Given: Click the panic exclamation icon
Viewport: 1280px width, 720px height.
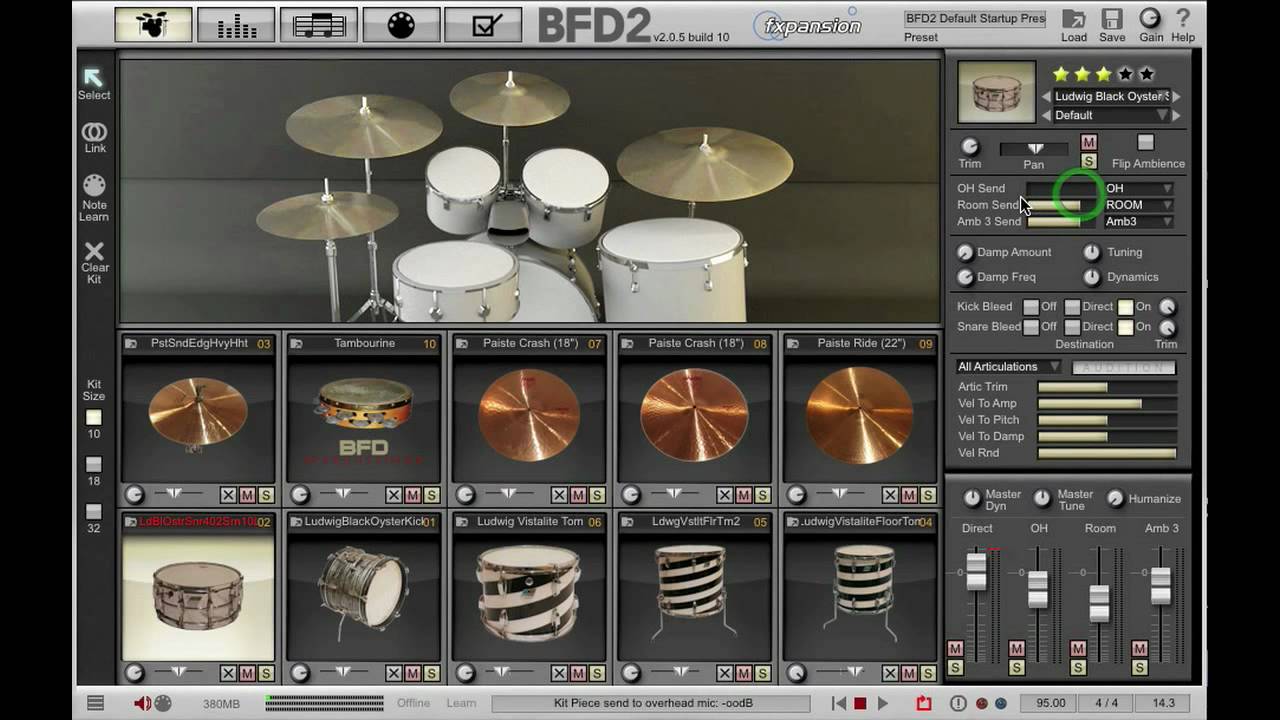Looking at the screenshot, I should [958, 703].
